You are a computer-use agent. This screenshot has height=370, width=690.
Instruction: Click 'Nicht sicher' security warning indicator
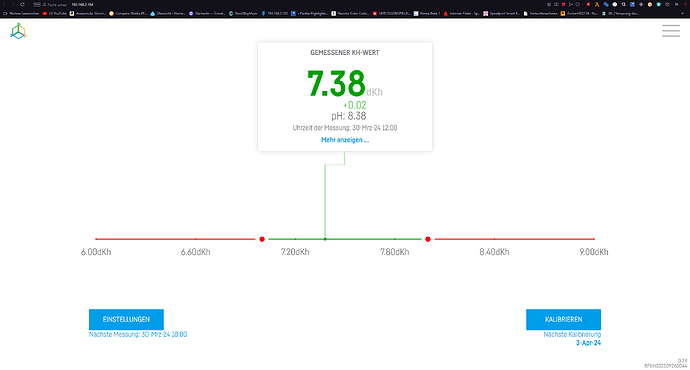[x=55, y=4]
